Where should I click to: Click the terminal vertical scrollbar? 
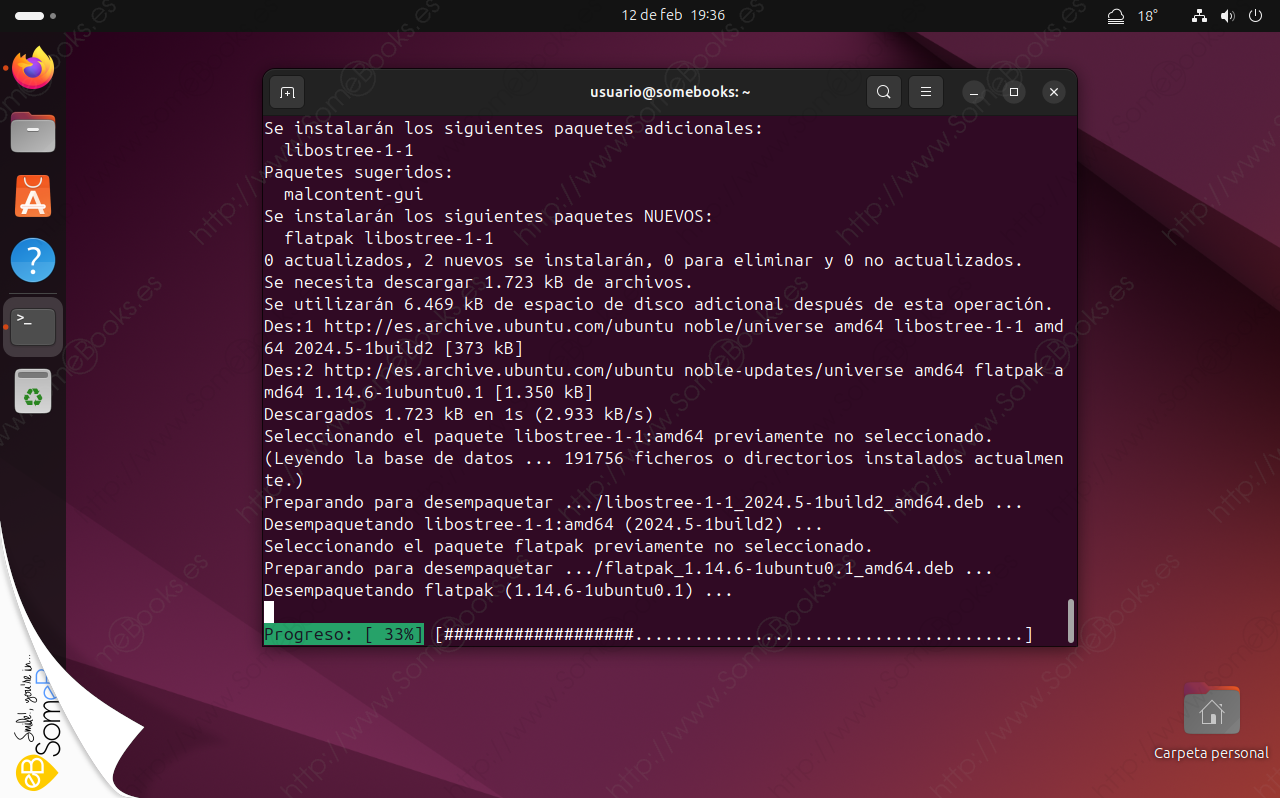1070,620
